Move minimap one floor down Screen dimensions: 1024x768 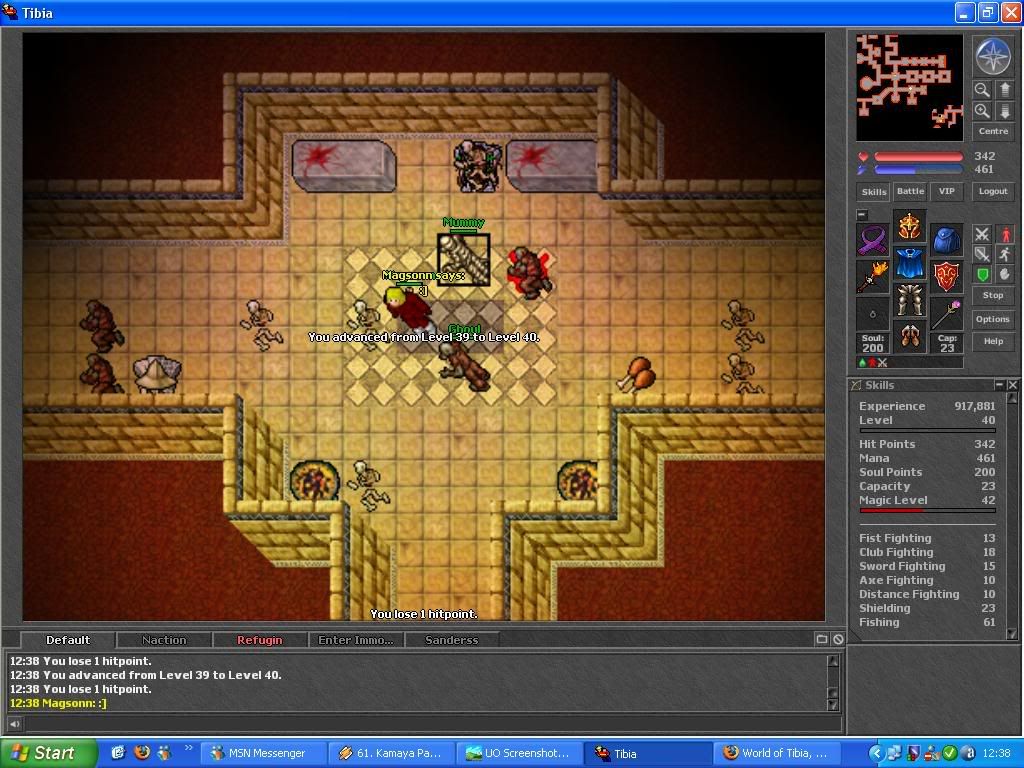1004,111
